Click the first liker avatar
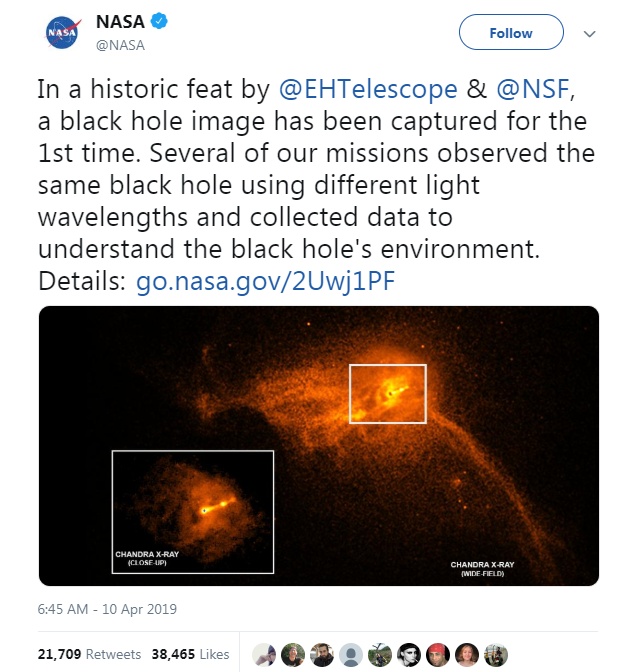 263,654
